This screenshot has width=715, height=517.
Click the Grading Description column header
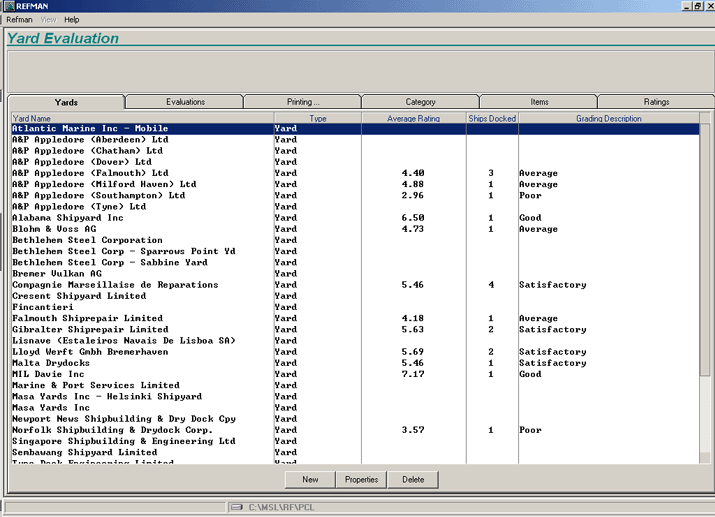click(608, 119)
